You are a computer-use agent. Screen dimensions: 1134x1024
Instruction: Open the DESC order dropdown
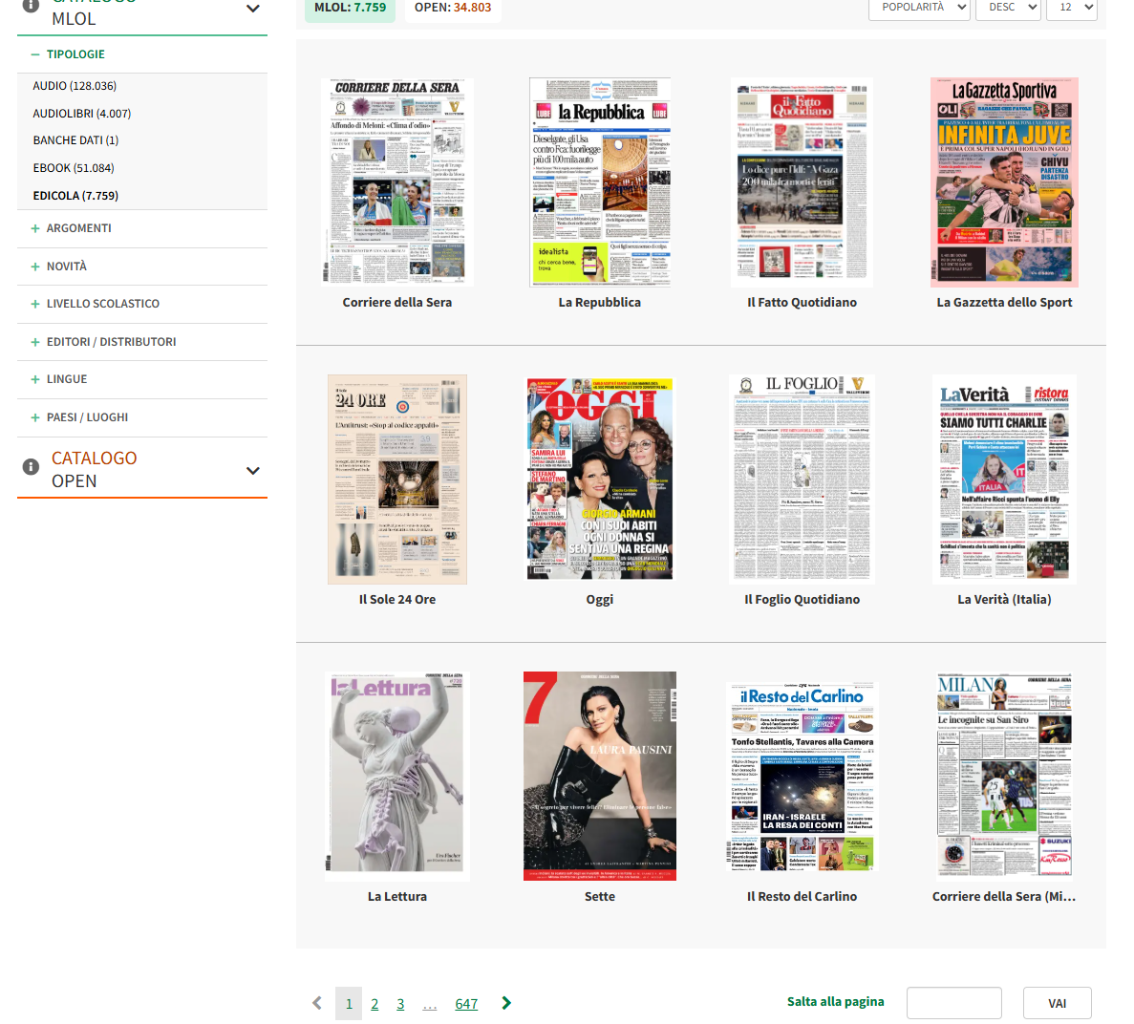[1007, 7]
